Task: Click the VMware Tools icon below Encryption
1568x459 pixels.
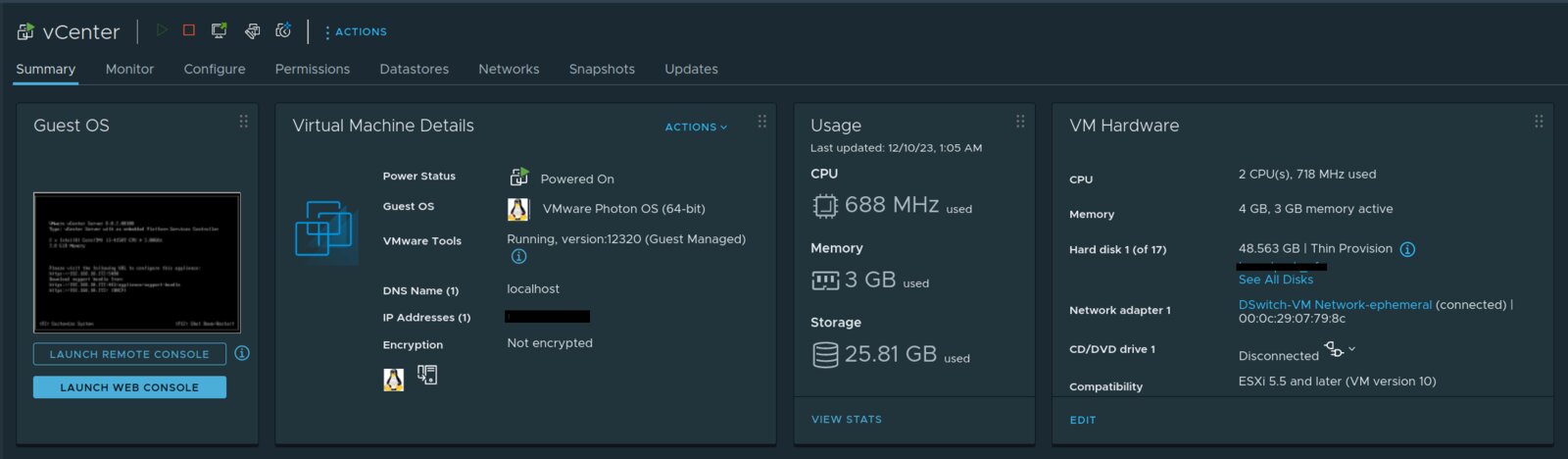Action: [x=427, y=375]
